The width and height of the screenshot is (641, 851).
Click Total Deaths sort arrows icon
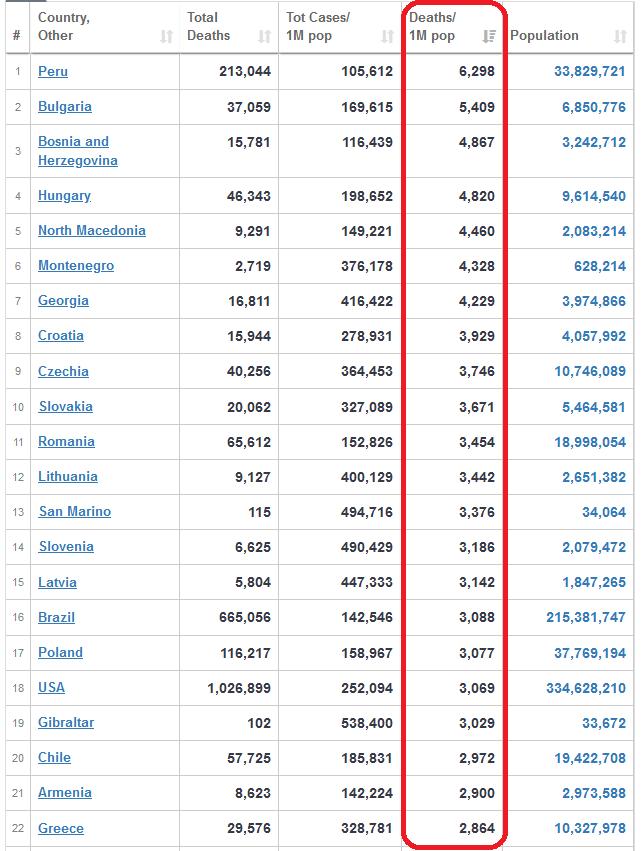[x=264, y=36]
